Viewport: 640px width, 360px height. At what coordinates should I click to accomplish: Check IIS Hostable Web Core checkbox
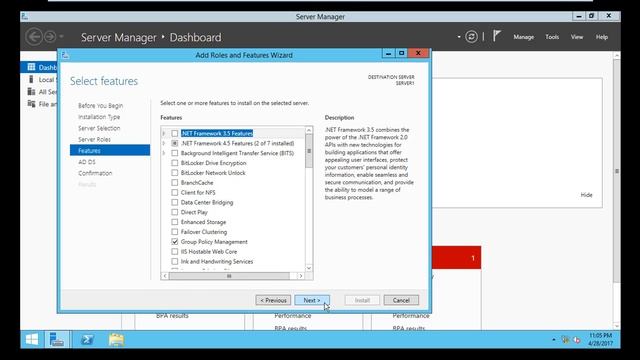[x=175, y=251]
